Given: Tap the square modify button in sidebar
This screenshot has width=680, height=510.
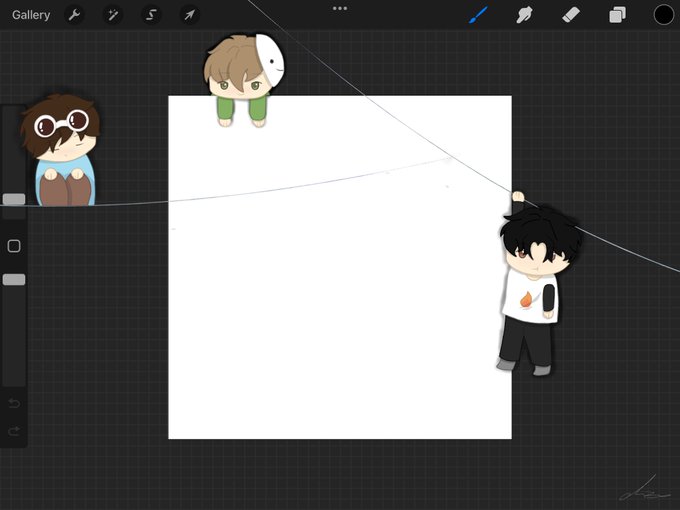Looking at the screenshot, I should point(14,246).
